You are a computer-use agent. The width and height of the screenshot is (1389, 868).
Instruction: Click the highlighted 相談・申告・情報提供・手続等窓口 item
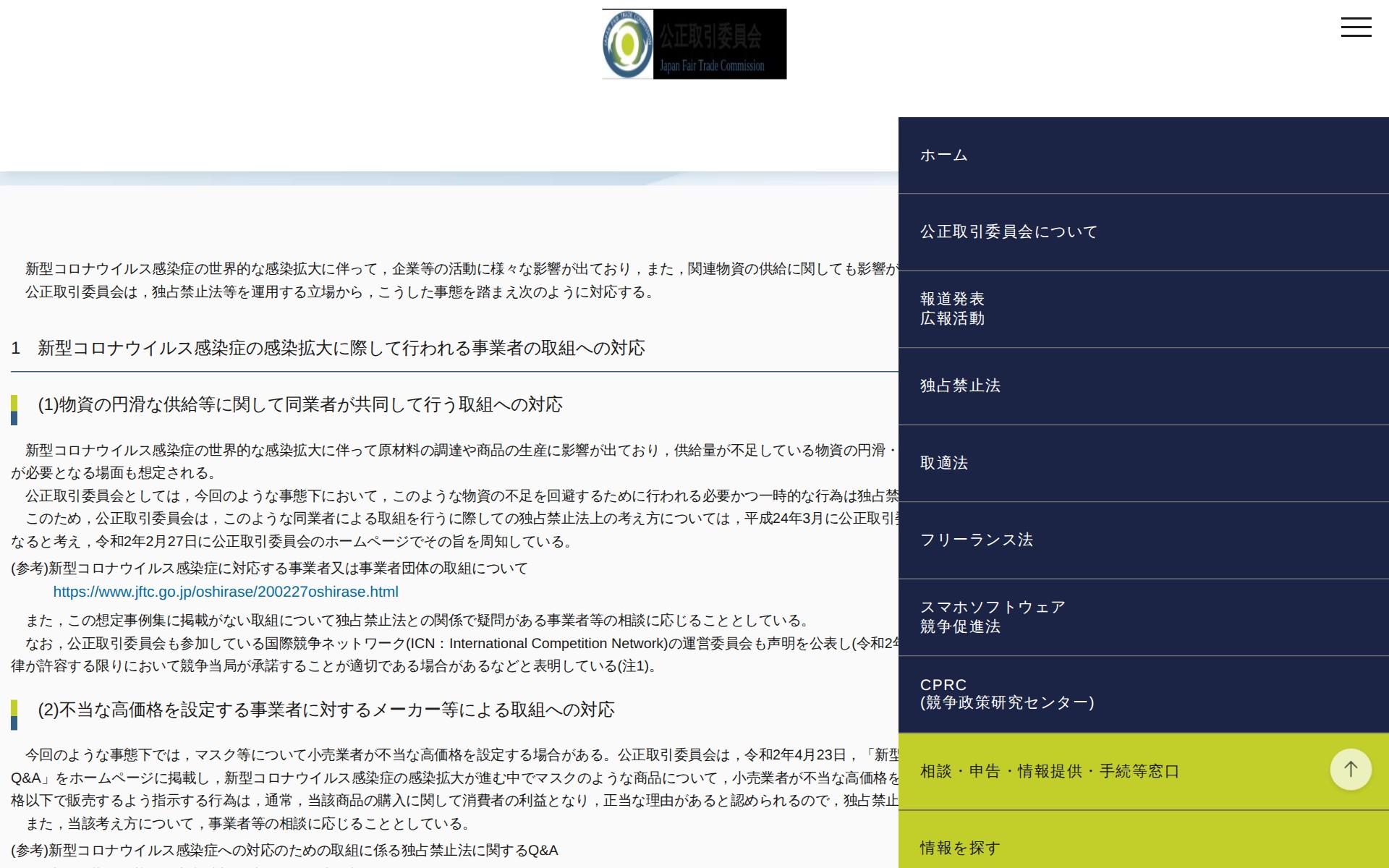pyautogui.click(x=1048, y=771)
